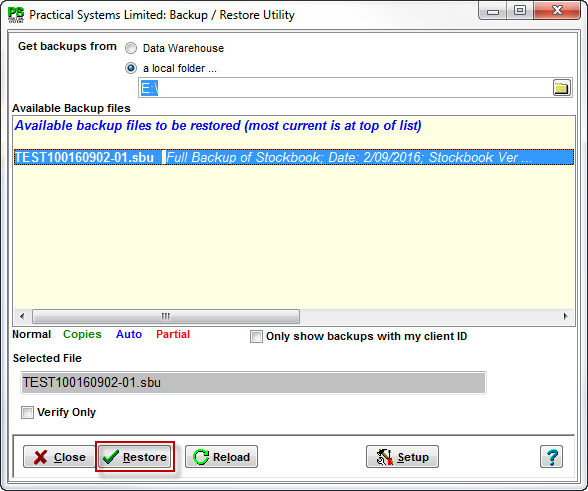The width and height of the screenshot is (588, 491).
Task: Select the Data Warehouse radio option
Action: (131, 48)
